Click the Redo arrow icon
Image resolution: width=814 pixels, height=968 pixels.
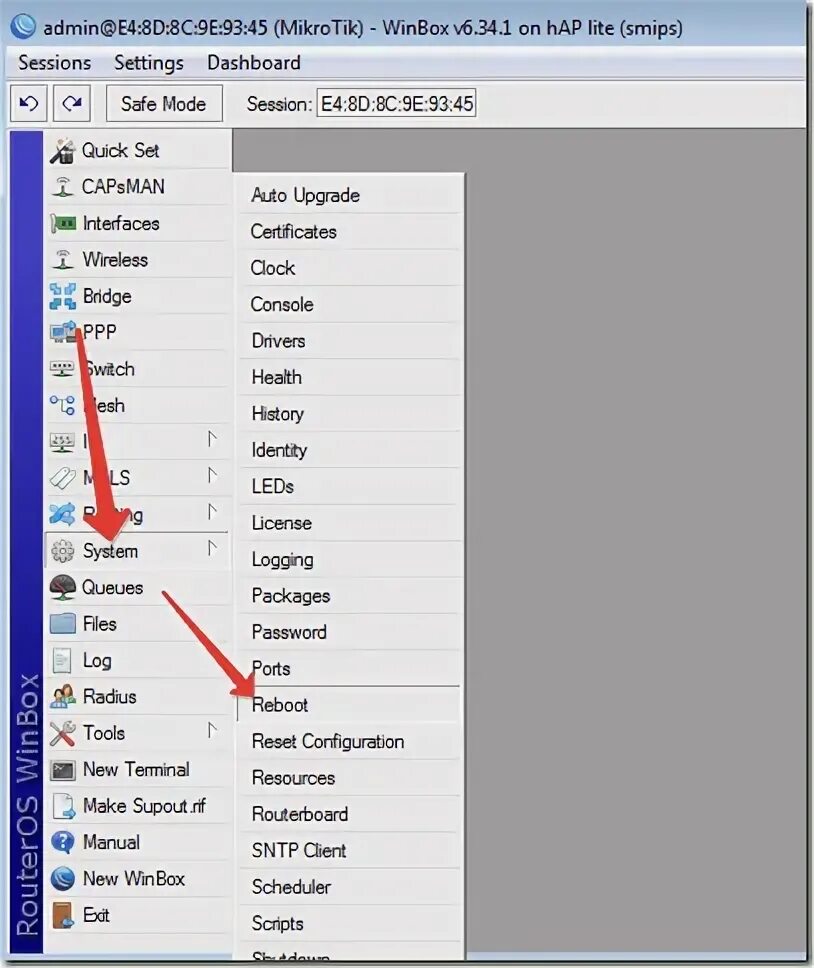[72, 104]
